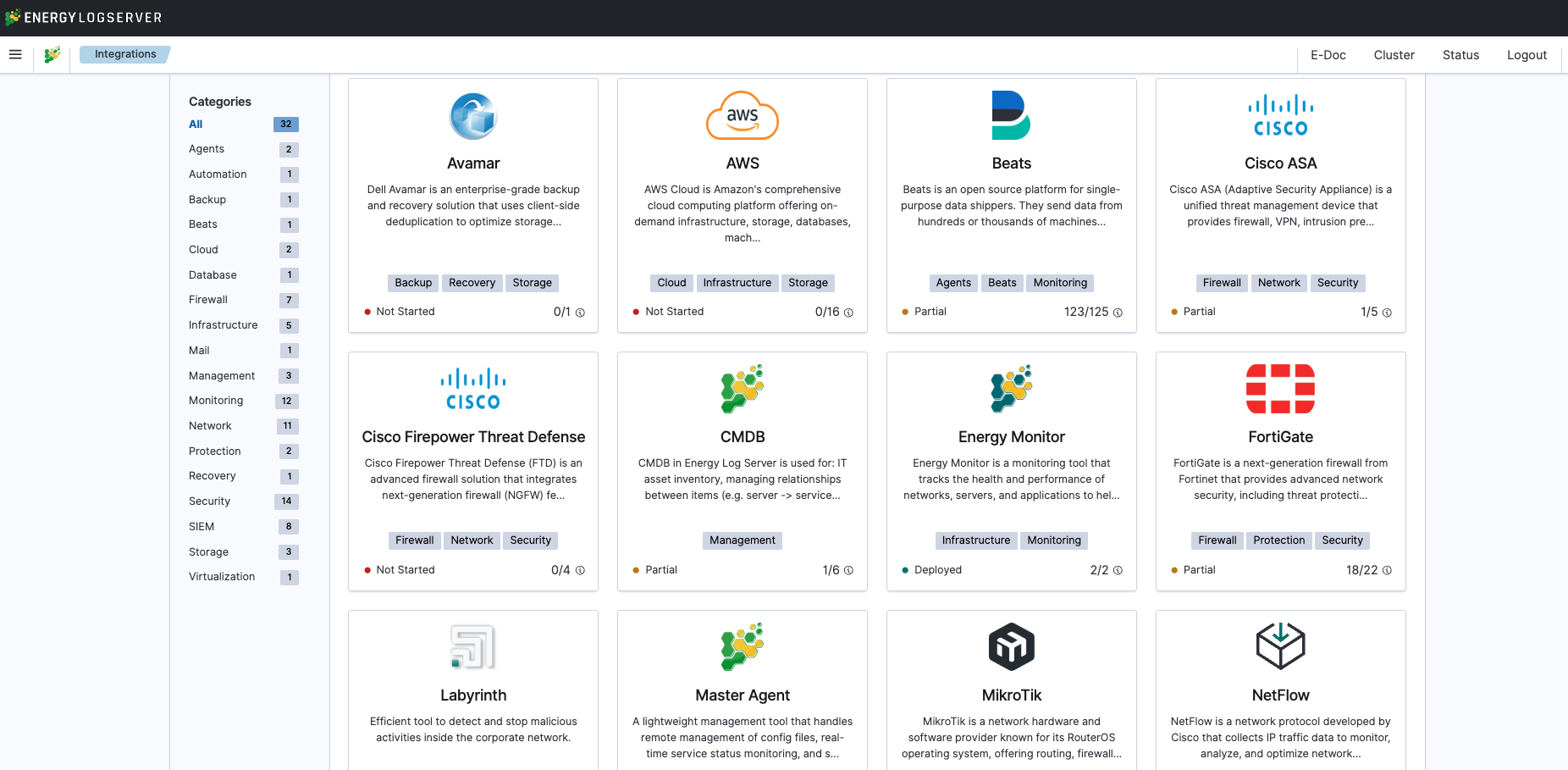Select the All category filter
Image resolution: width=1568 pixels, height=770 pixels.
point(196,125)
